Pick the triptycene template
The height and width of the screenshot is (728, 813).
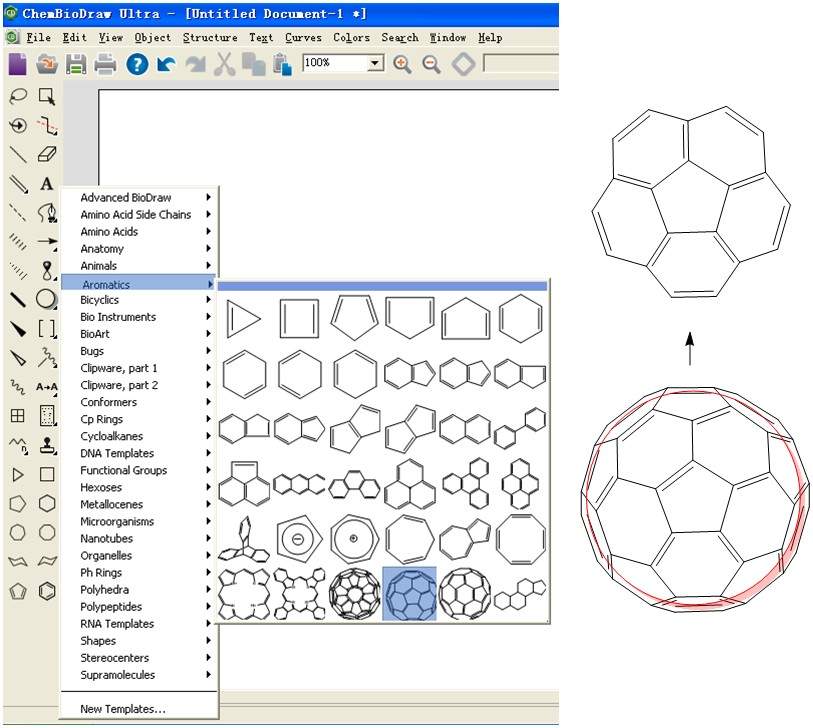(x=244, y=539)
